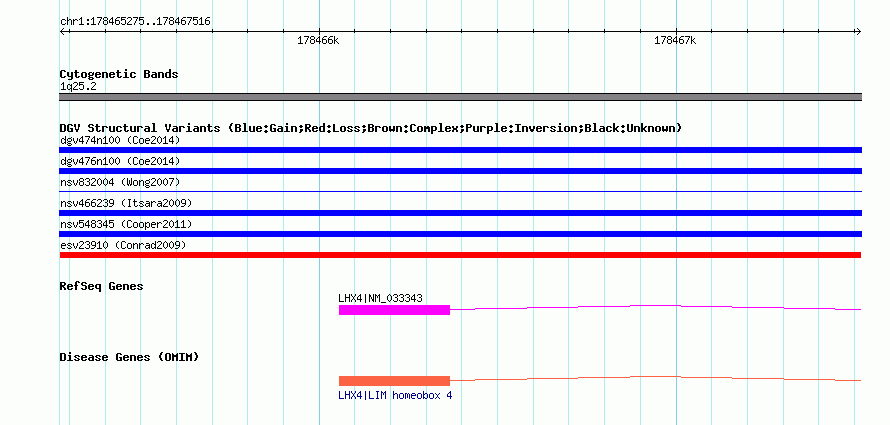Click the magenta LHX4 RefSeq intron line
This screenshot has width=890, height=425.
pyautogui.click(x=656, y=307)
